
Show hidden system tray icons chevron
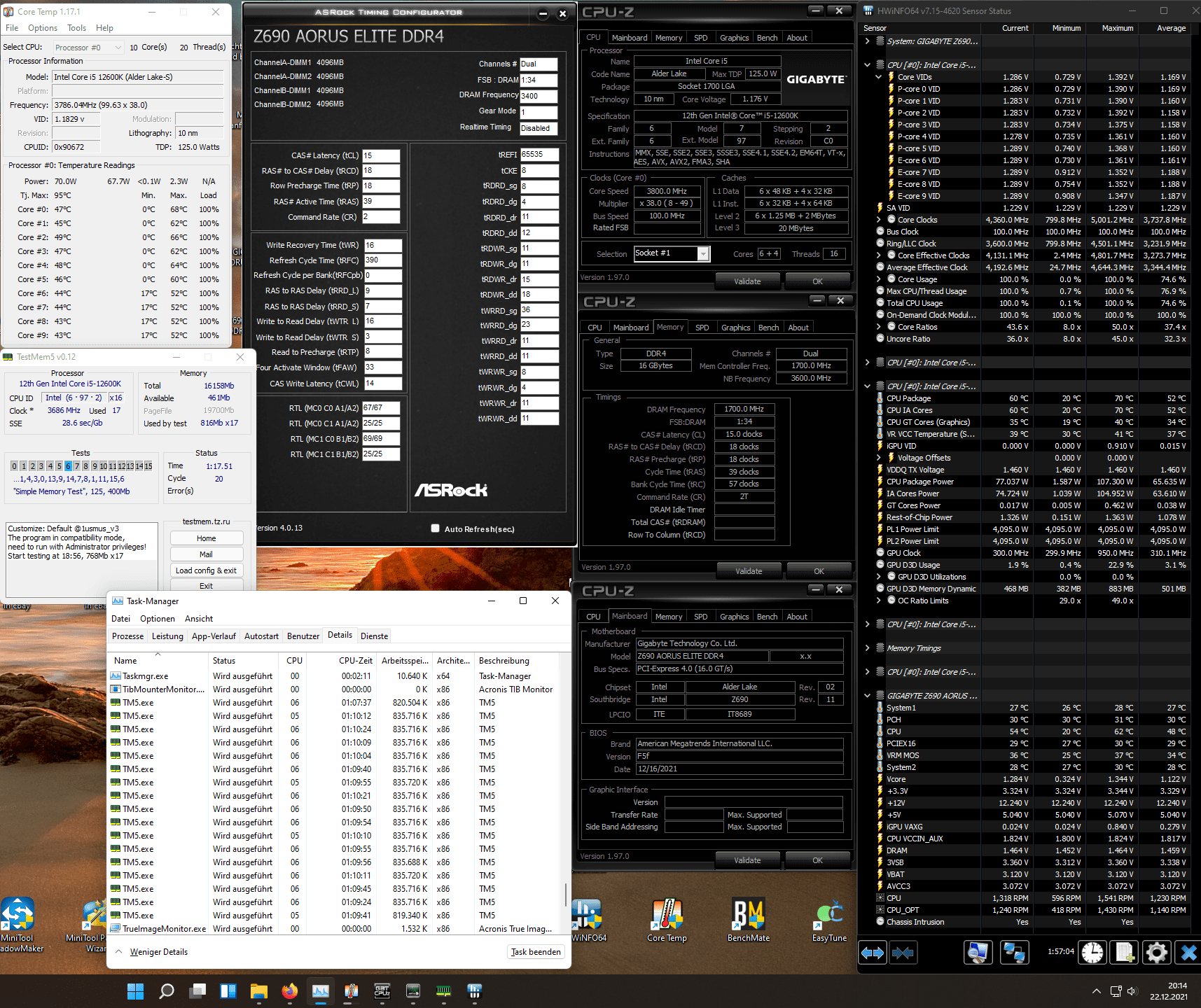point(1097,991)
